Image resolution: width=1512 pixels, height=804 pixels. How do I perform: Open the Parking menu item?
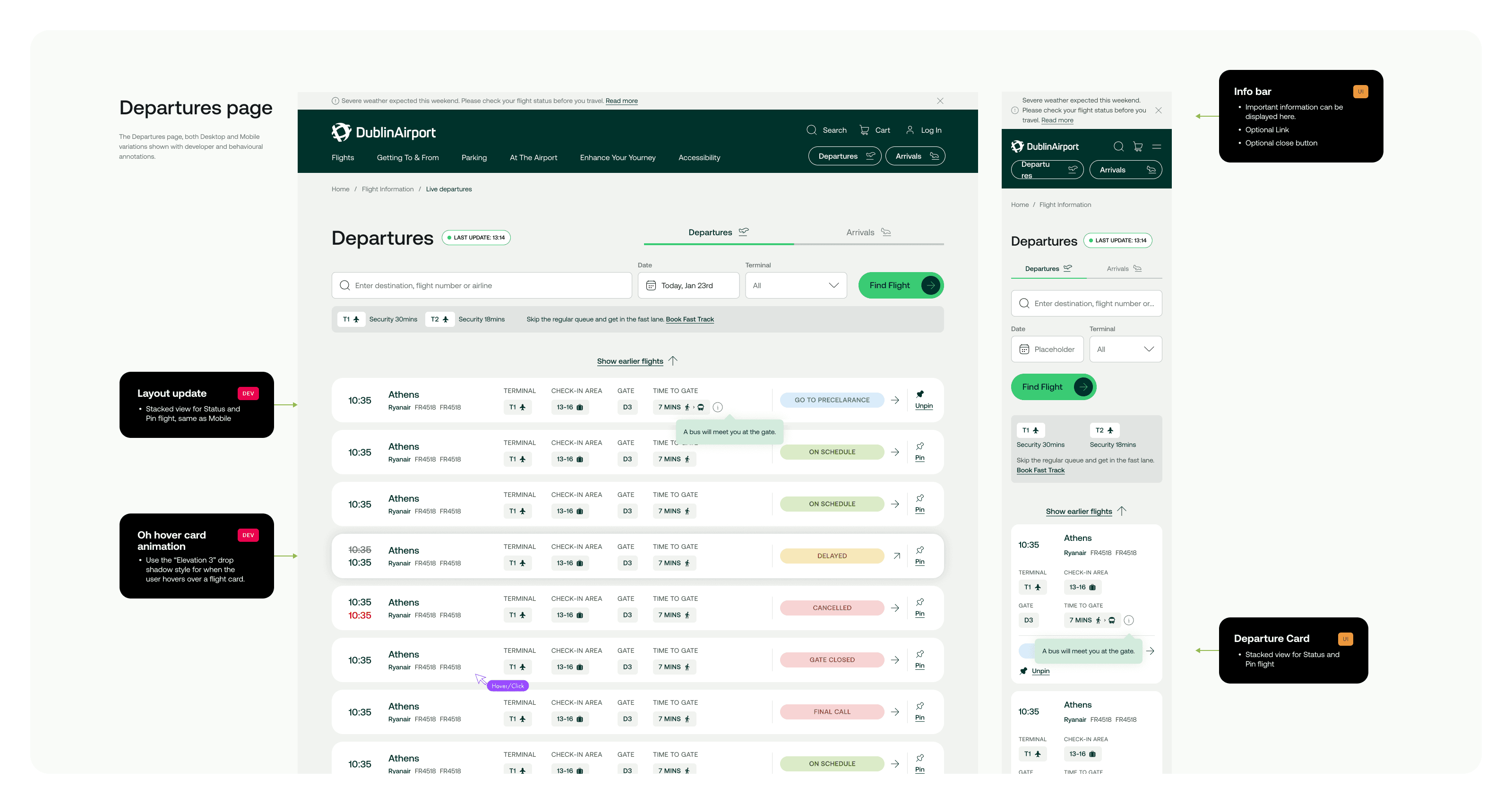click(x=473, y=157)
